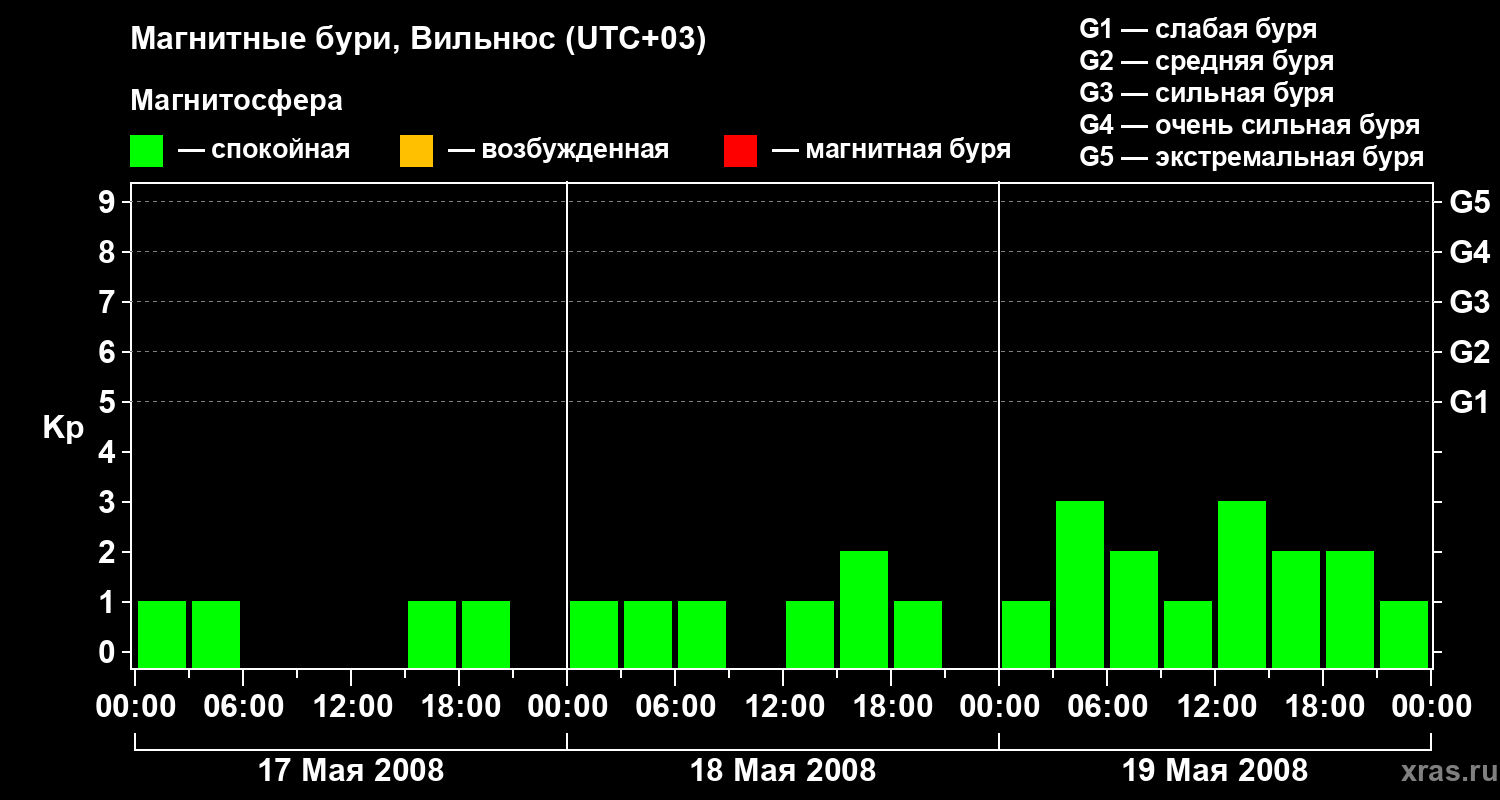Click the '18 Мая 2008' date label
Screen dimensions: 1500x800
[x=783, y=771]
